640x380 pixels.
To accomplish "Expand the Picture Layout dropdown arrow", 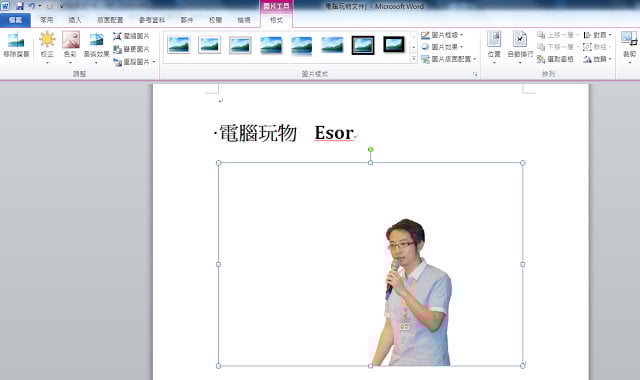I will (475, 59).
